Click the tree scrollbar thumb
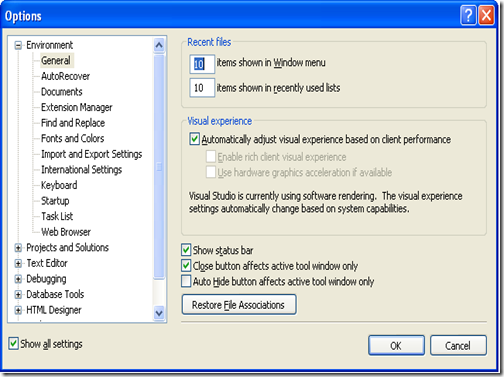The image size is (504, 377). (x=159, y=166)
